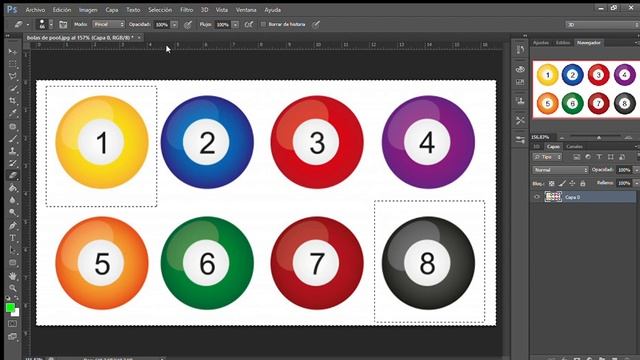The image size is (640, 360).
Task: Toggle lock position icon
Action: [x=572, y=184]
